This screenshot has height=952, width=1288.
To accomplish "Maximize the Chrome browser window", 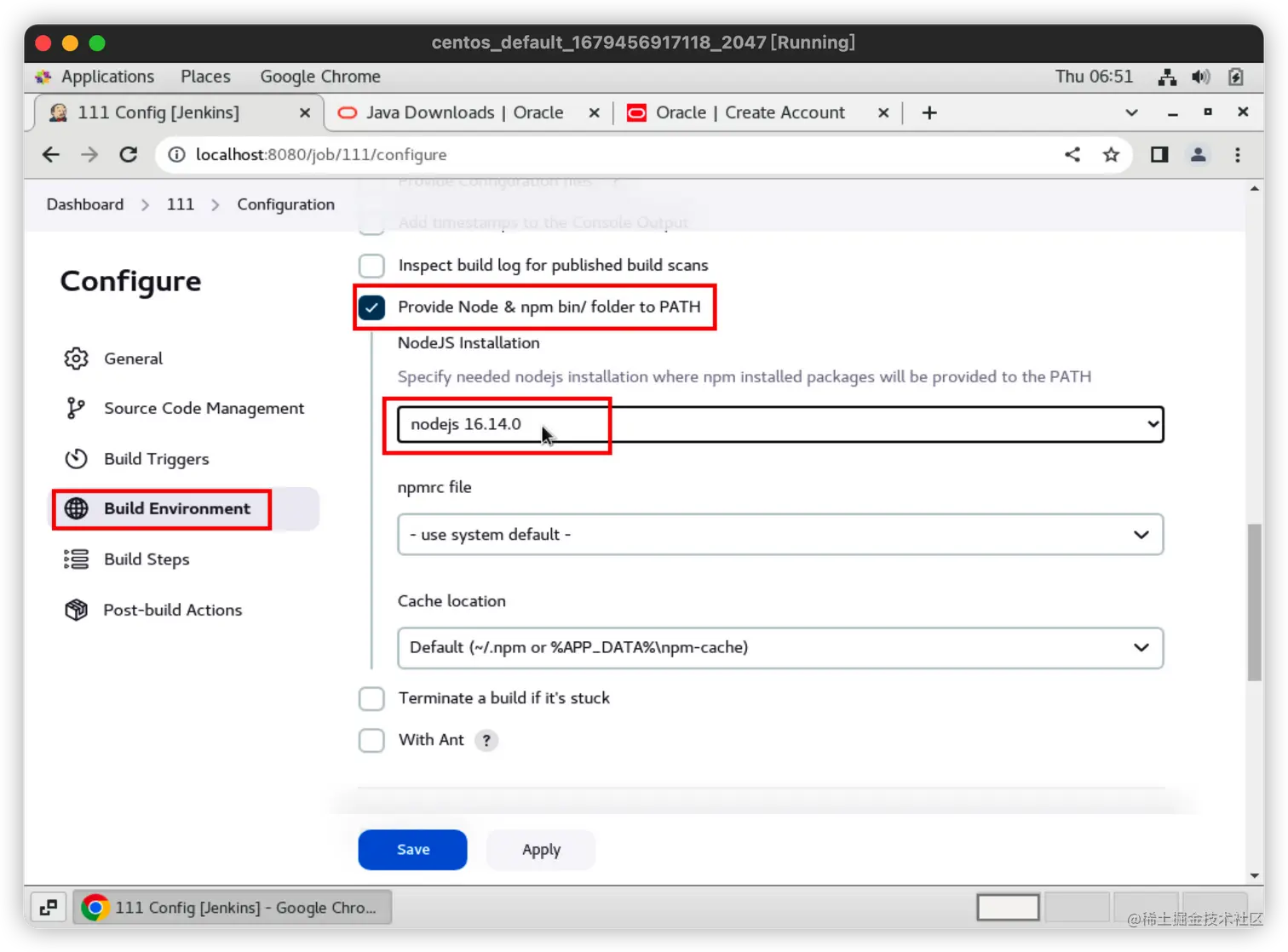I will 1208,112.
